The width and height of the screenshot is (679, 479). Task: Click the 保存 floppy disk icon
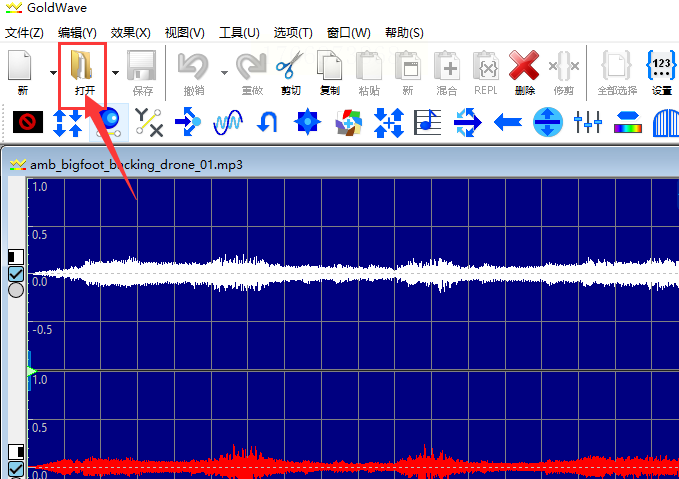click(142, 65)
